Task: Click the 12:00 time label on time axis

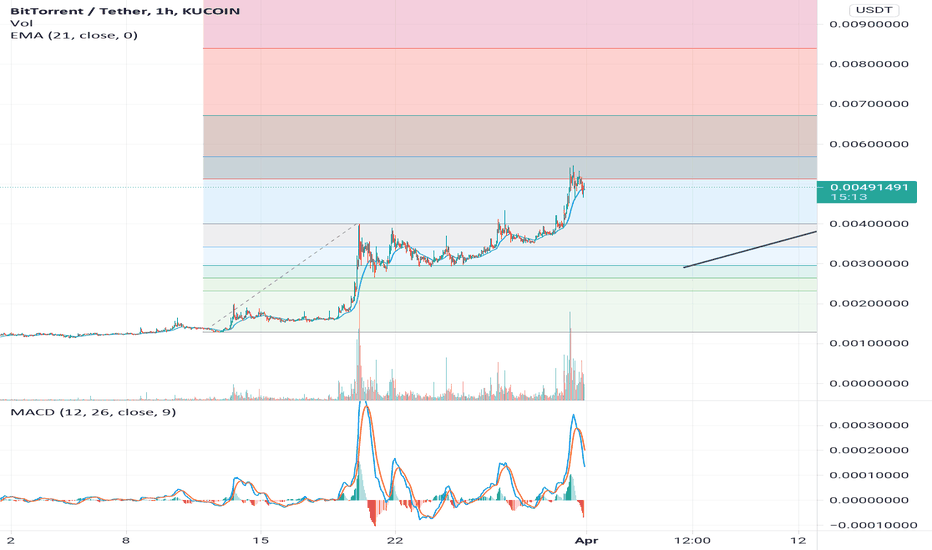Action: pos(693,540)
